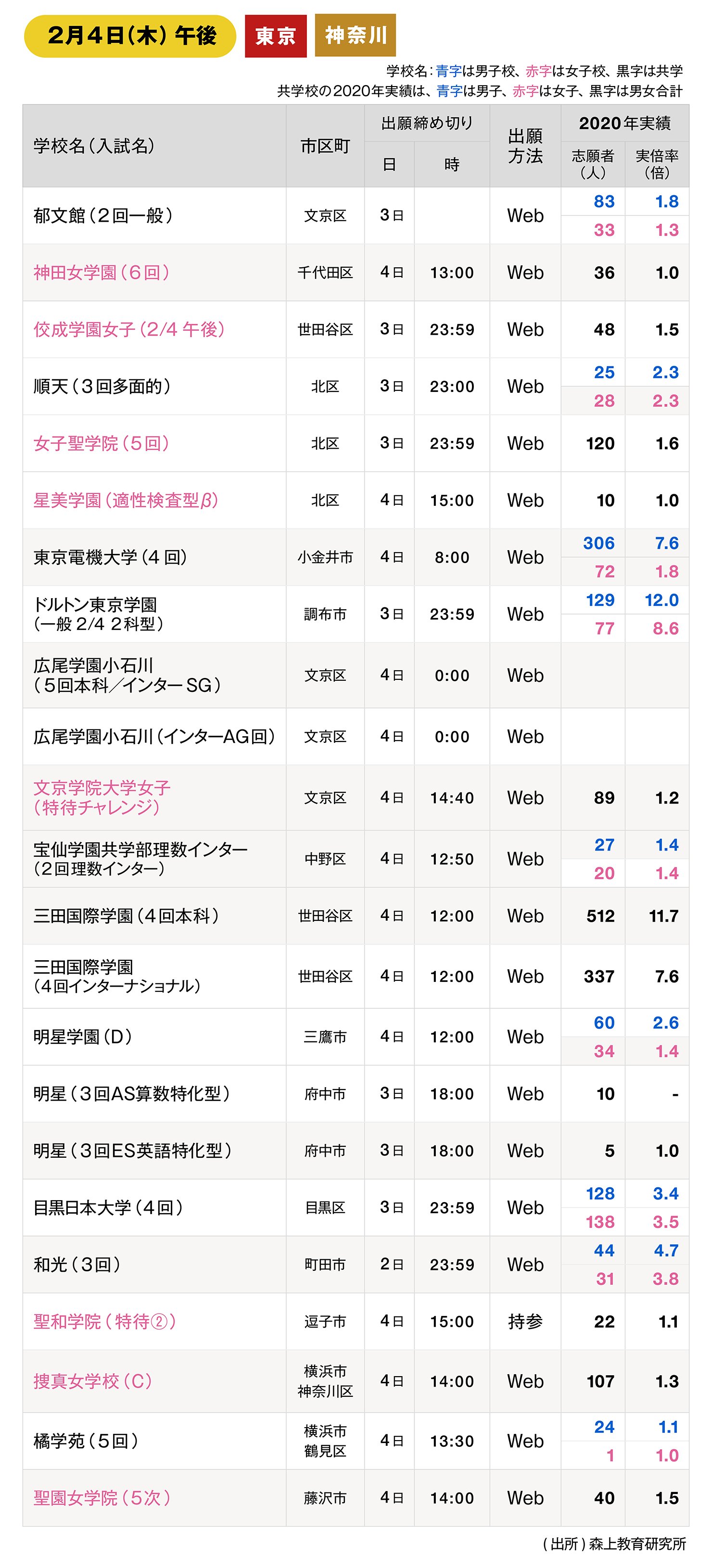Viewport: 712px width, 1568px height.
Task: Click the 学校名(入試名) column header
Action: coord(94,146)
